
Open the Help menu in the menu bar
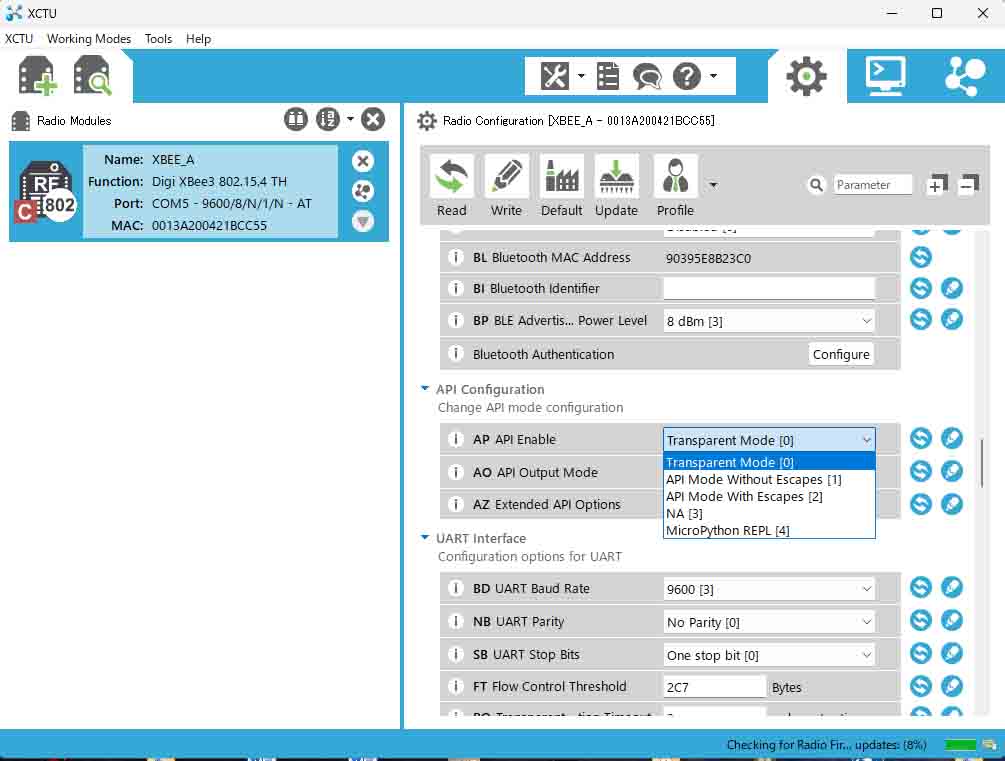click(x=198, y=38)
